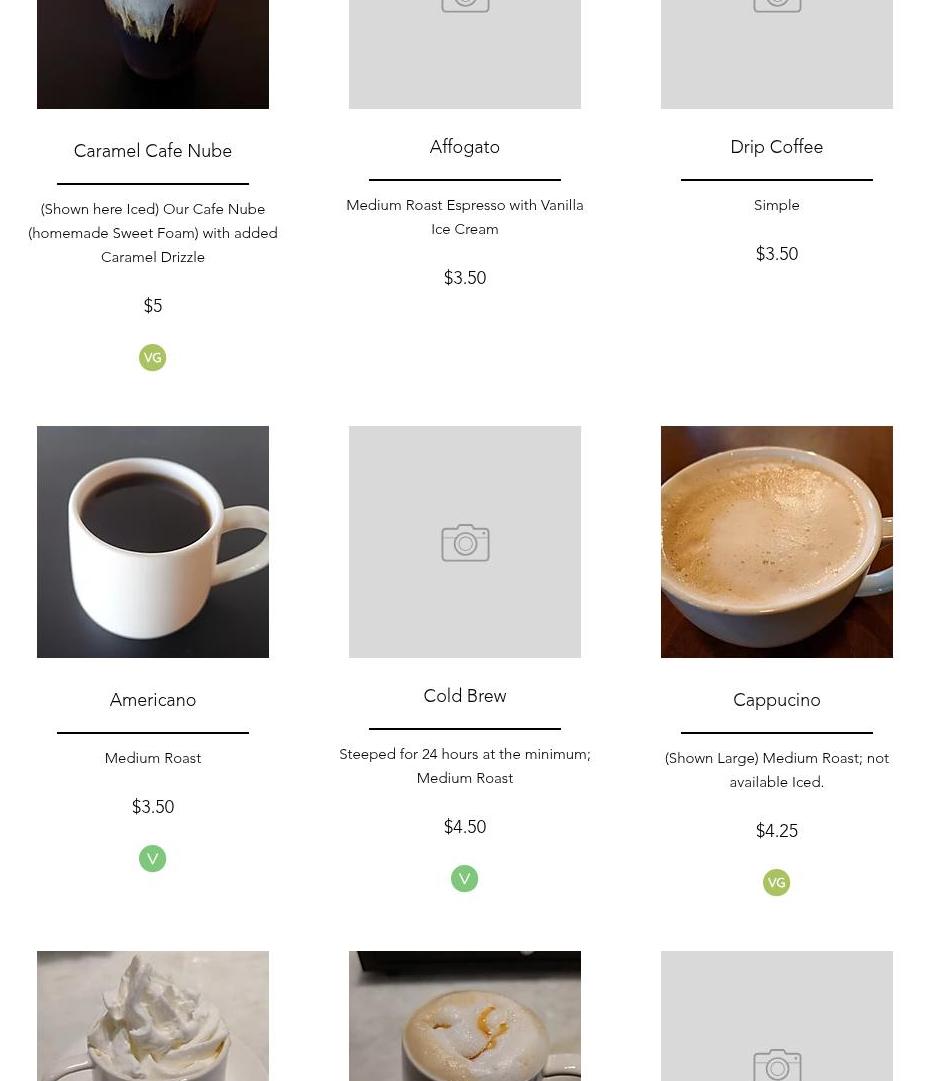930x1081 pixels.
Task: Select the Affogato placeholder image
Action: coord(465,54)
